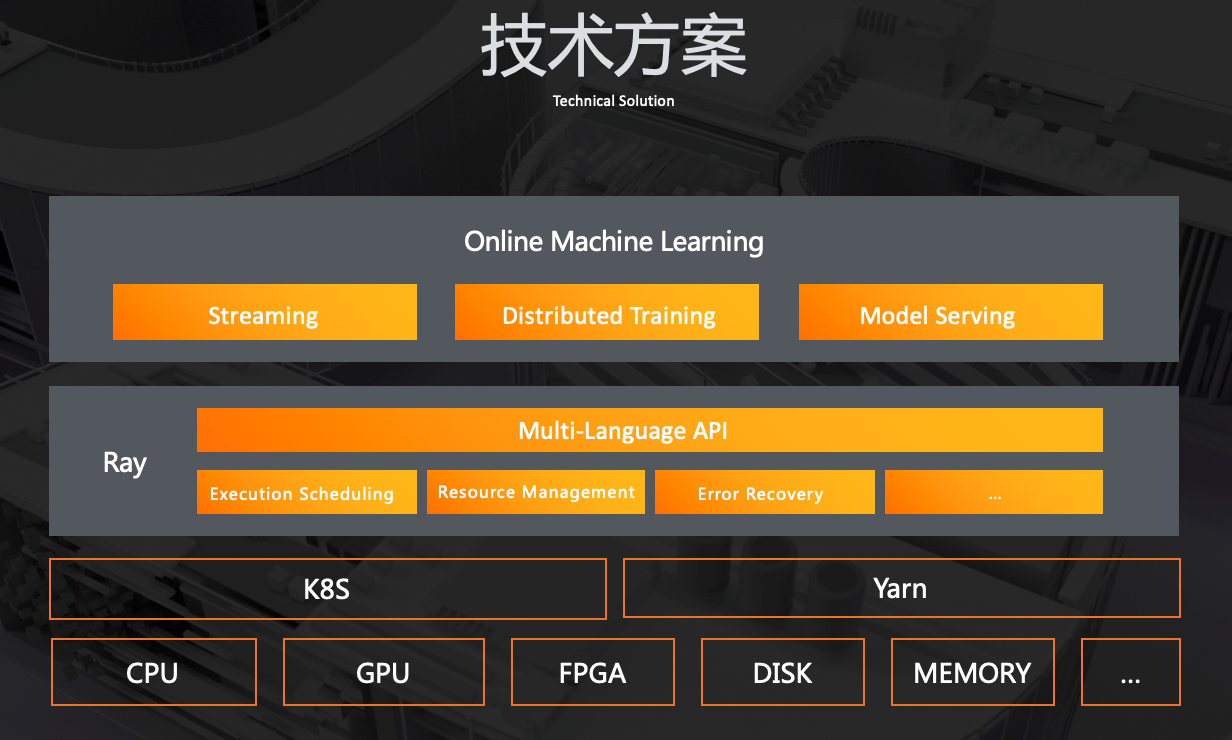Select the Ray layer label
Image resolution: width=1232 pixels, height=740 pixels.
(x=125, y=463)
